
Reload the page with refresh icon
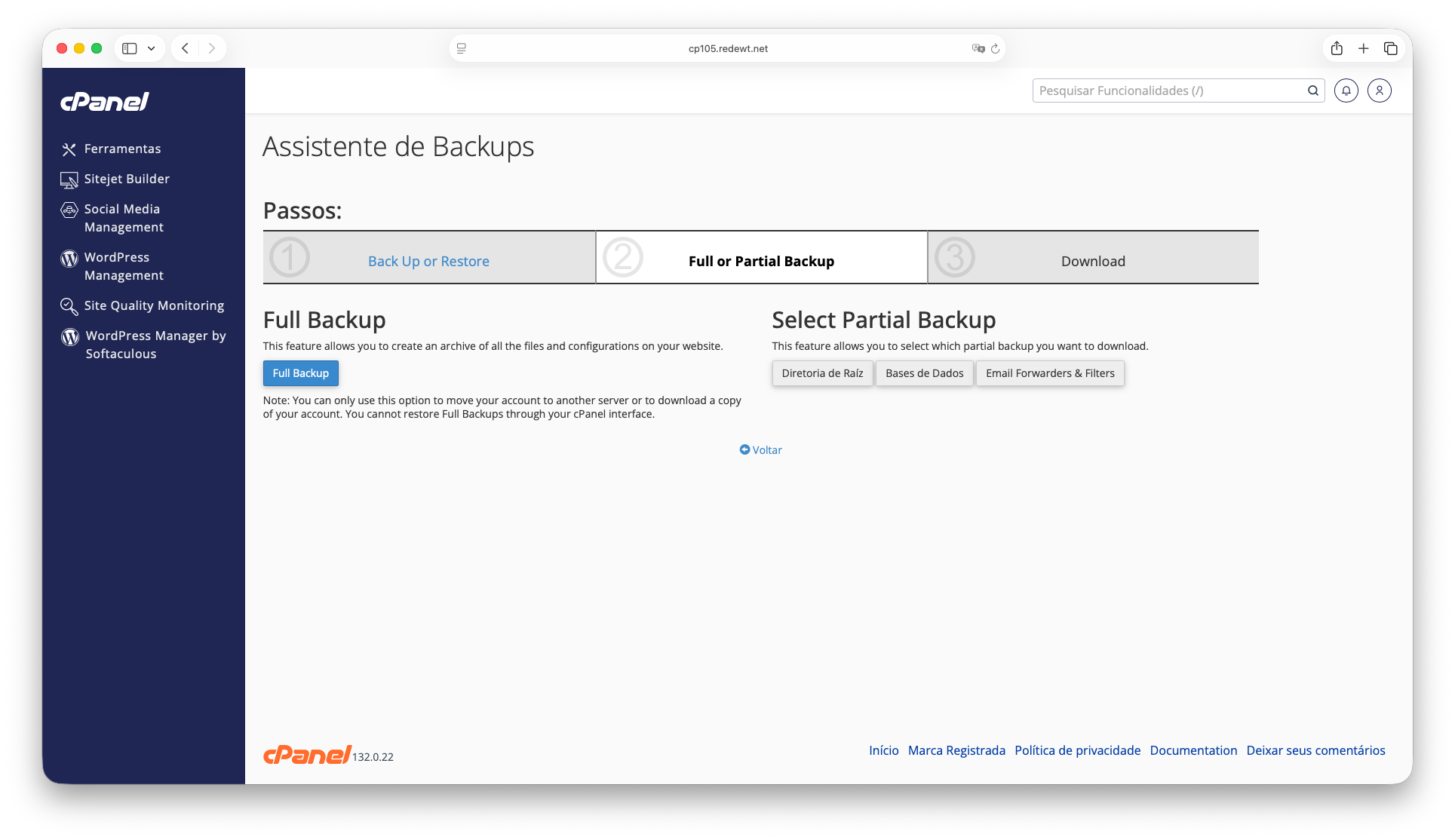(995, 48)
